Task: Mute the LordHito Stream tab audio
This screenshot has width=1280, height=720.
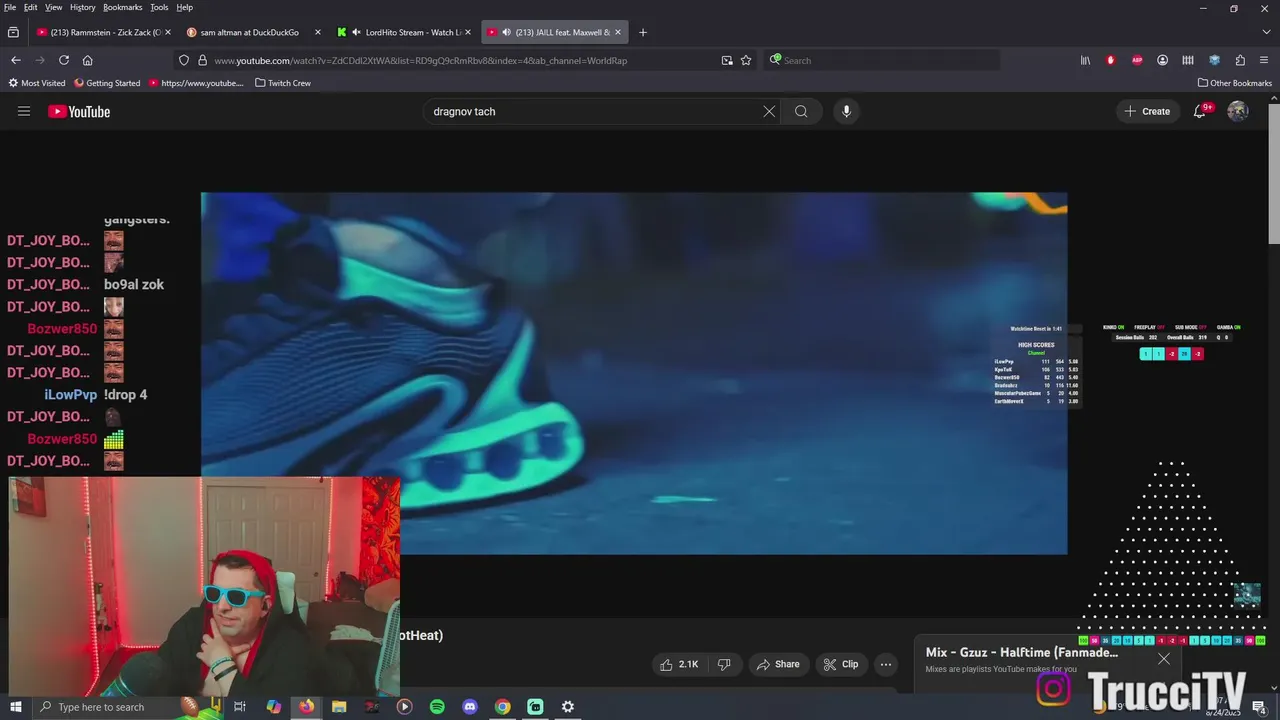Action: [357, 32]
